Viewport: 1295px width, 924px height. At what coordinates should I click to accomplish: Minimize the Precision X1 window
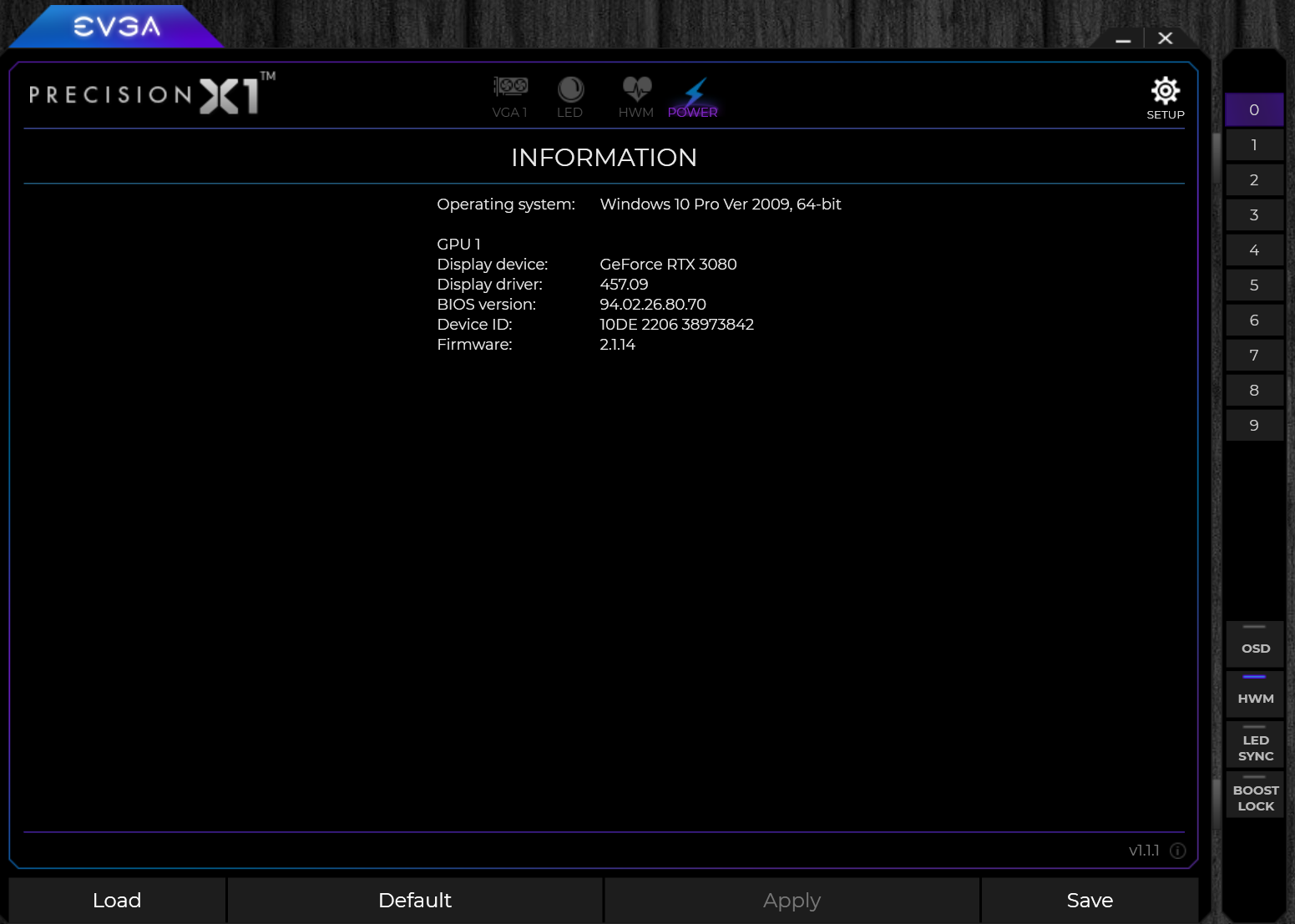(1123, 39)
